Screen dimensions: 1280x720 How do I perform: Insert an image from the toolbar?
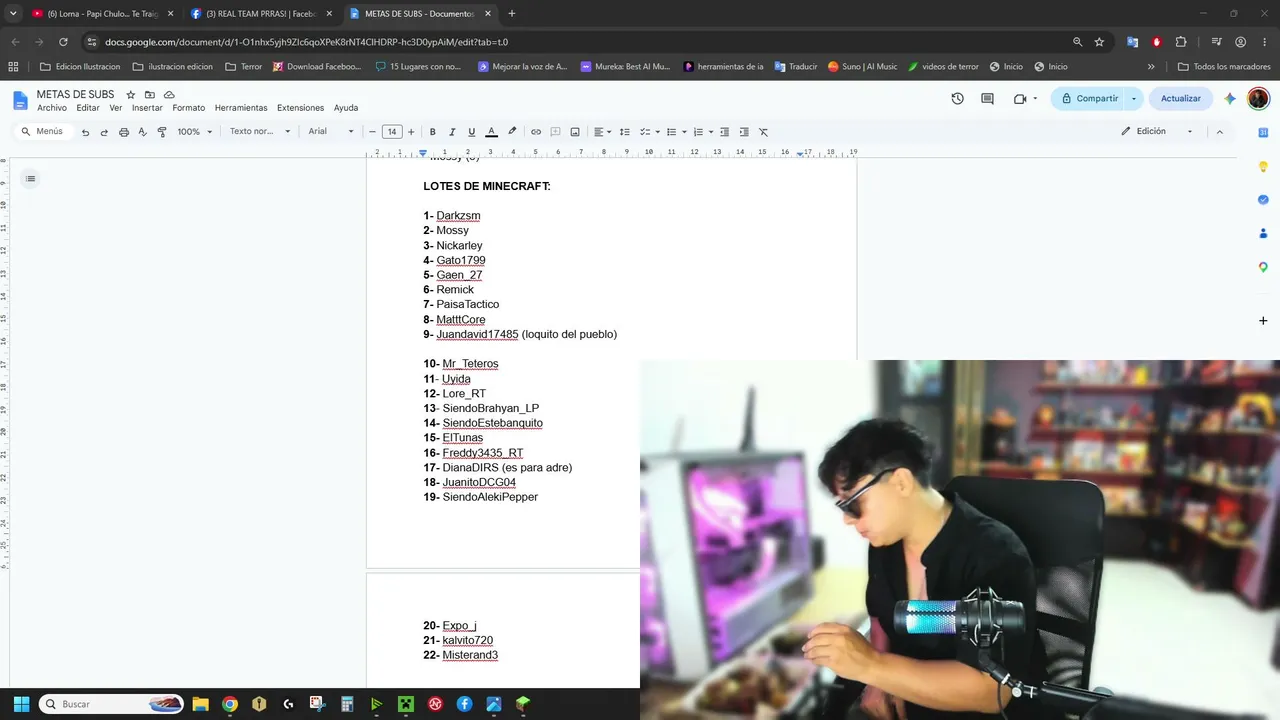[x=575, y=132]
